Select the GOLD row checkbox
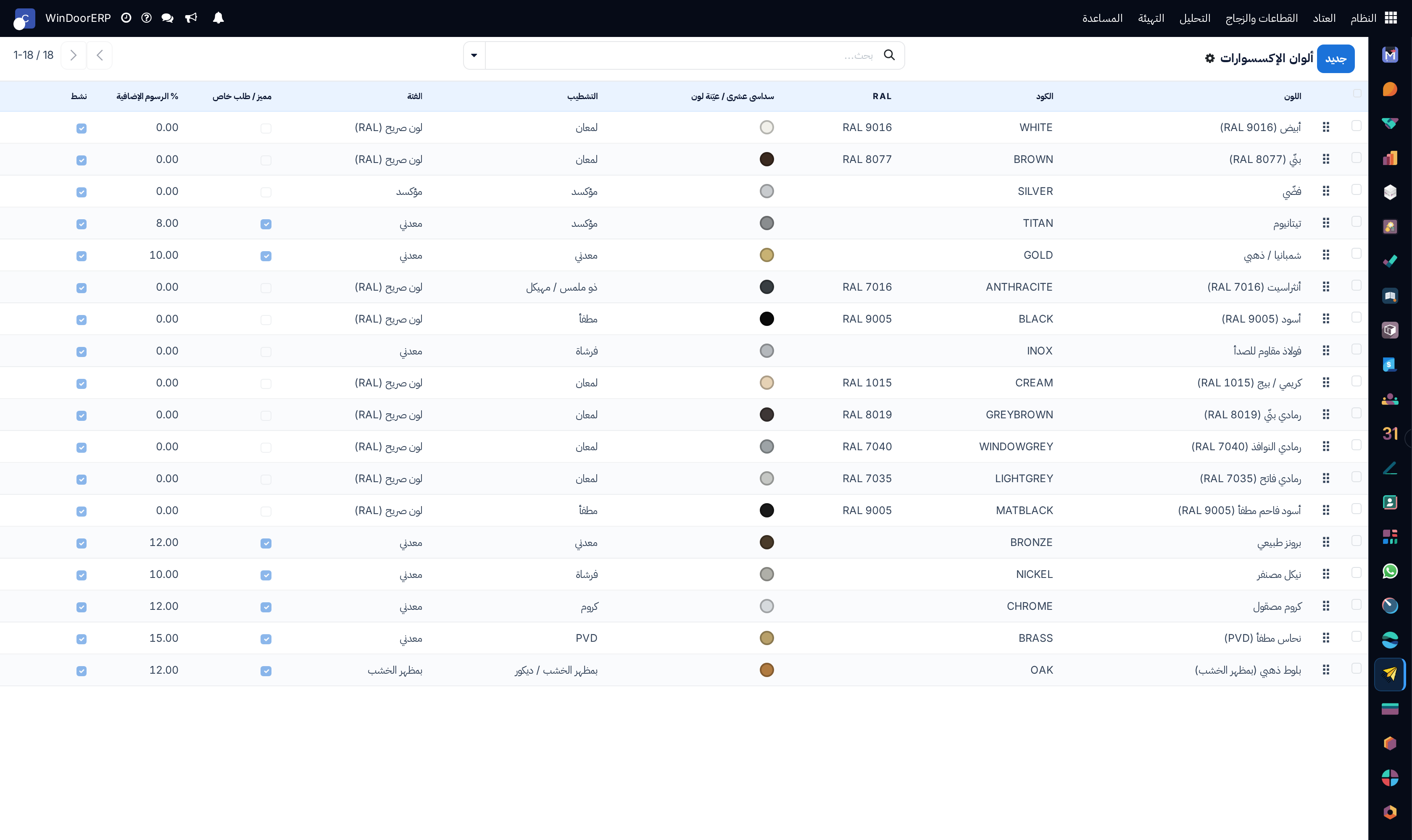 pos(1357,254)
